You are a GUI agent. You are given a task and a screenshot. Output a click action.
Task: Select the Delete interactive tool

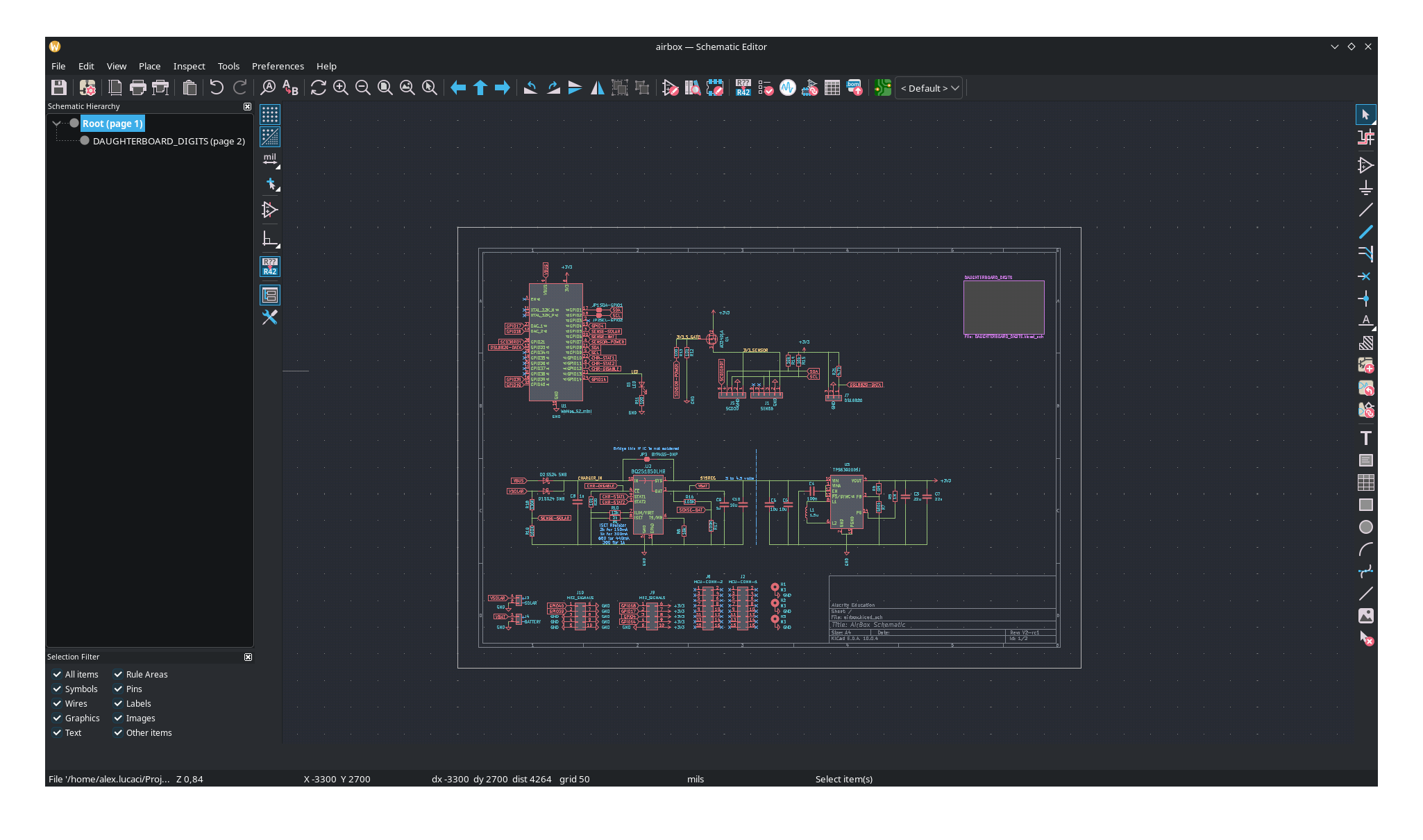point(1365,638)
